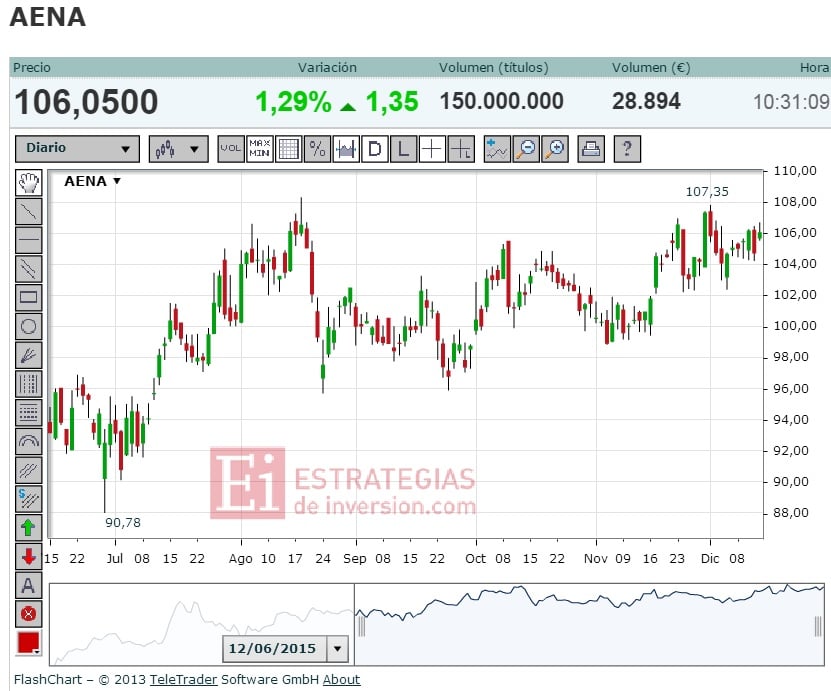Toggle the chart grid lines
The width and height of the screenshot is (831, 691).
pos(288,149)
